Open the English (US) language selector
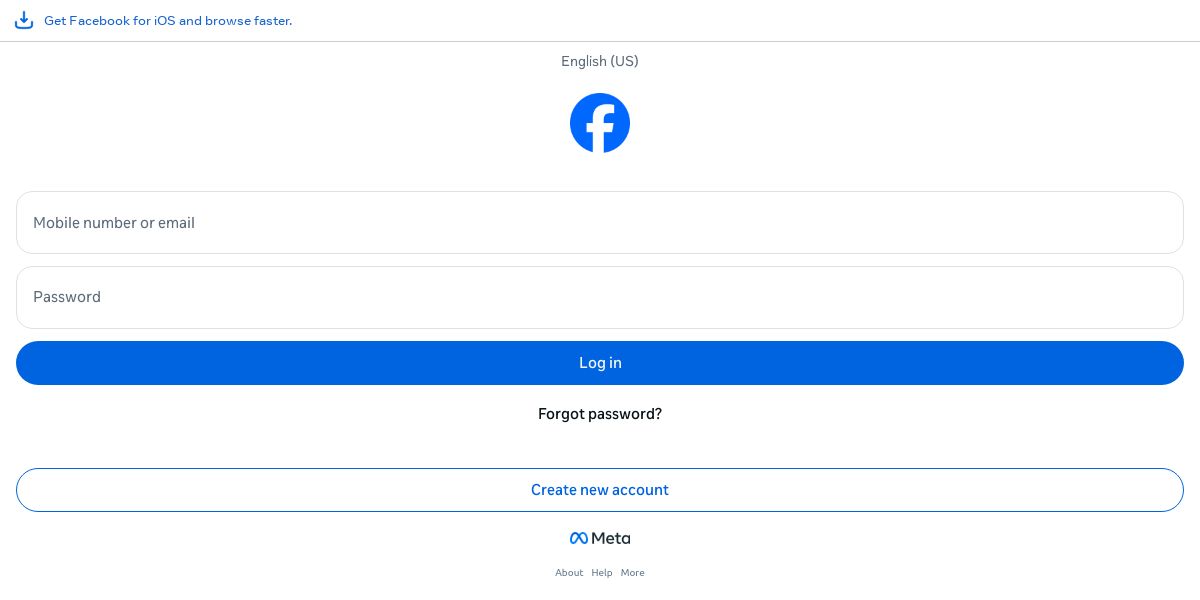Viewport: 1200px width, 600px height. click(x=599, y=61)
